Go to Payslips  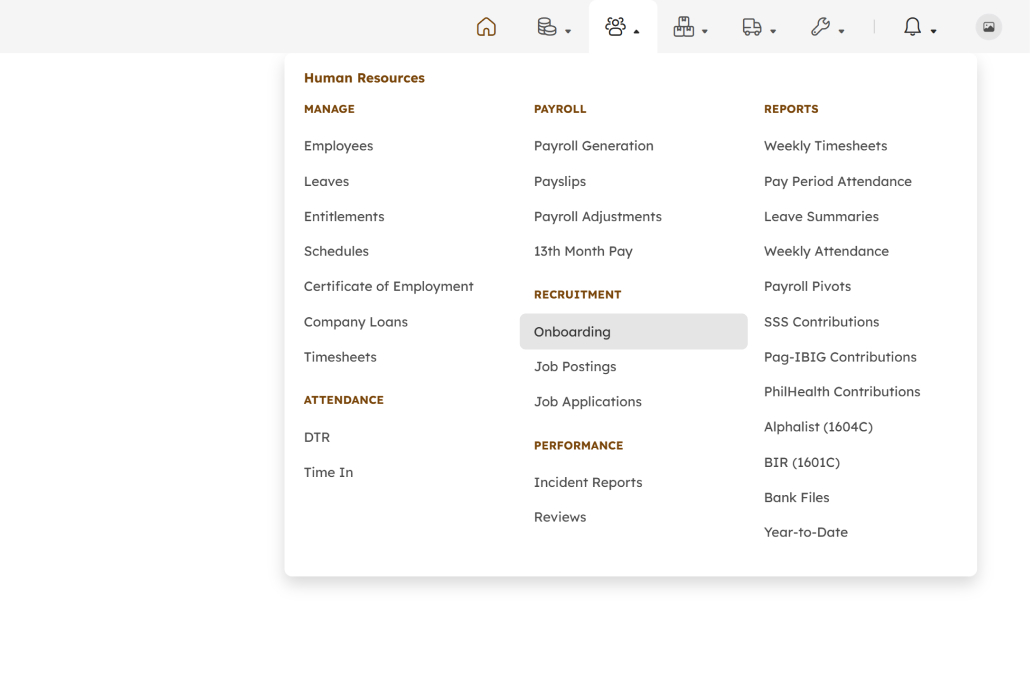coord(560,181)
